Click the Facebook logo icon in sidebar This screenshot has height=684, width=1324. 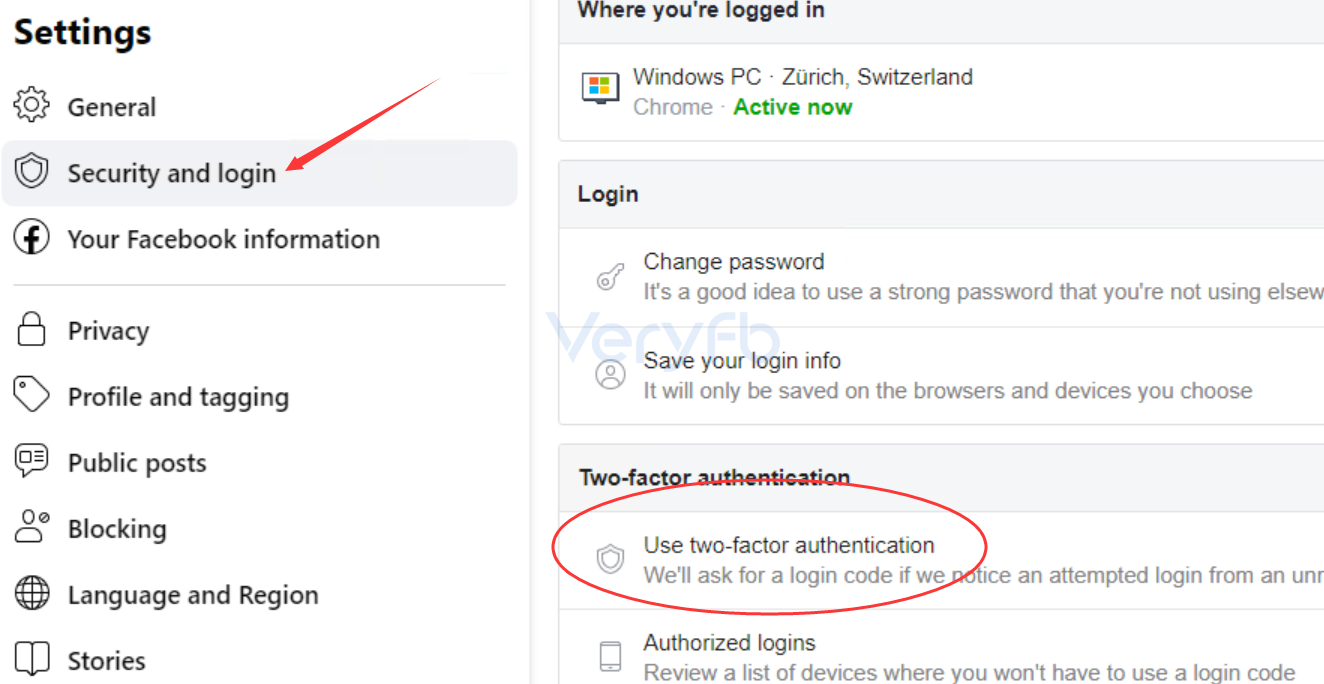(32, 238)
